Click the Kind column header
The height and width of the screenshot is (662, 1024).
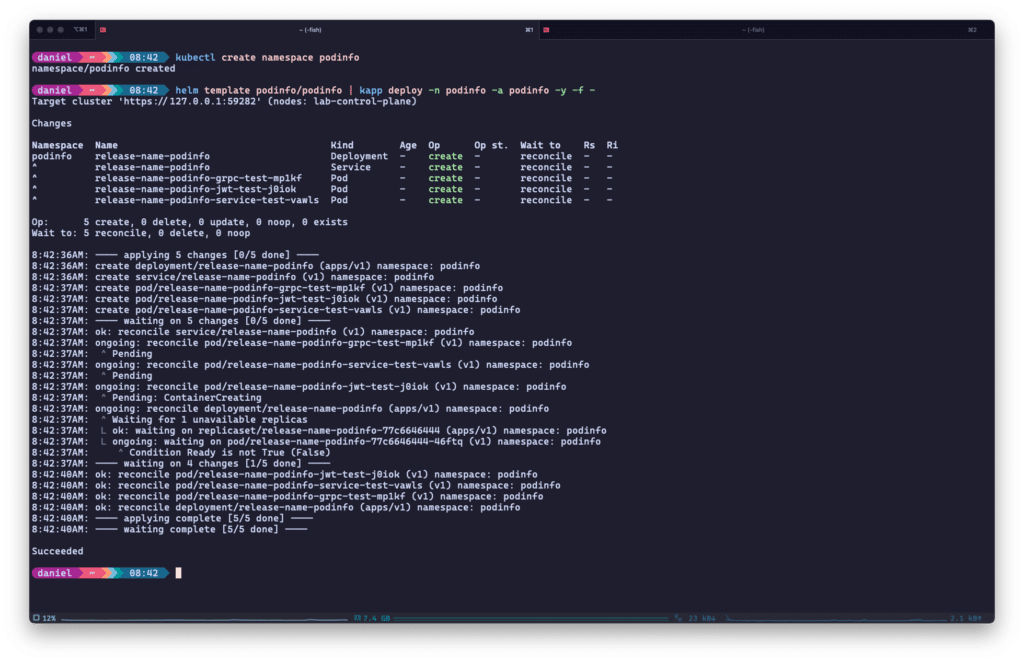(x=342, y=145)
